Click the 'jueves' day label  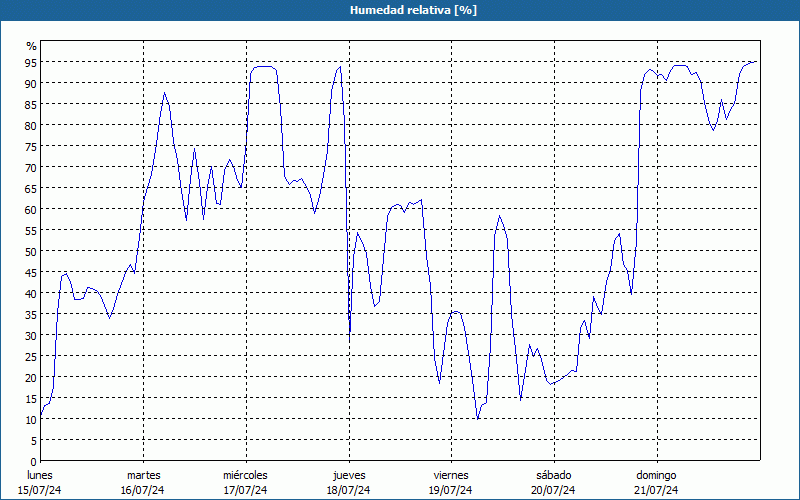coord(349,475)
